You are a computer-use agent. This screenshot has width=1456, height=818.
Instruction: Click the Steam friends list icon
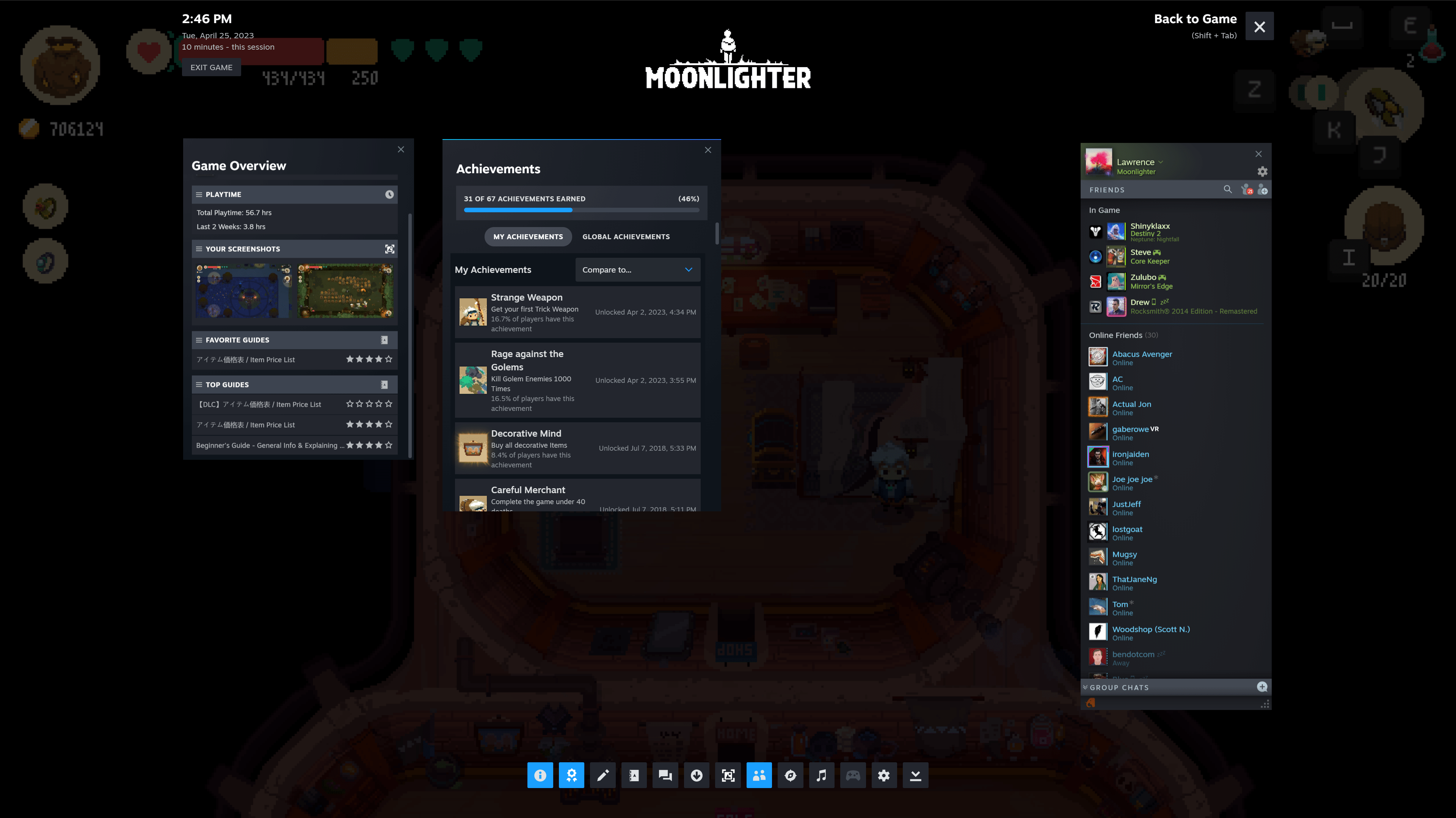pos(759,775)
